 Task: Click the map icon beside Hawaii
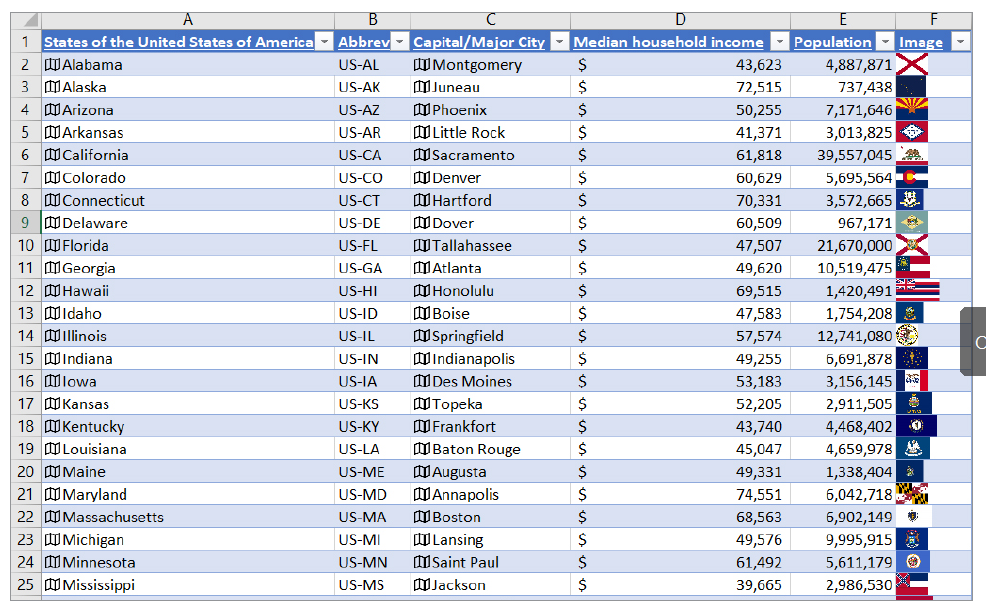click(x=53, y=291)
